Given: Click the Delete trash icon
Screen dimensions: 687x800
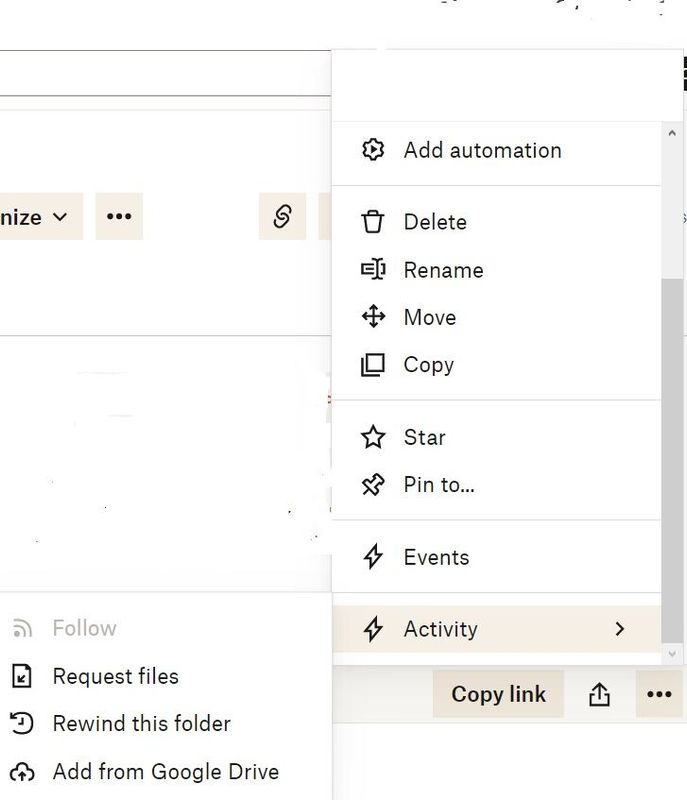Looking at the screenshot, I should pos(373,222).
